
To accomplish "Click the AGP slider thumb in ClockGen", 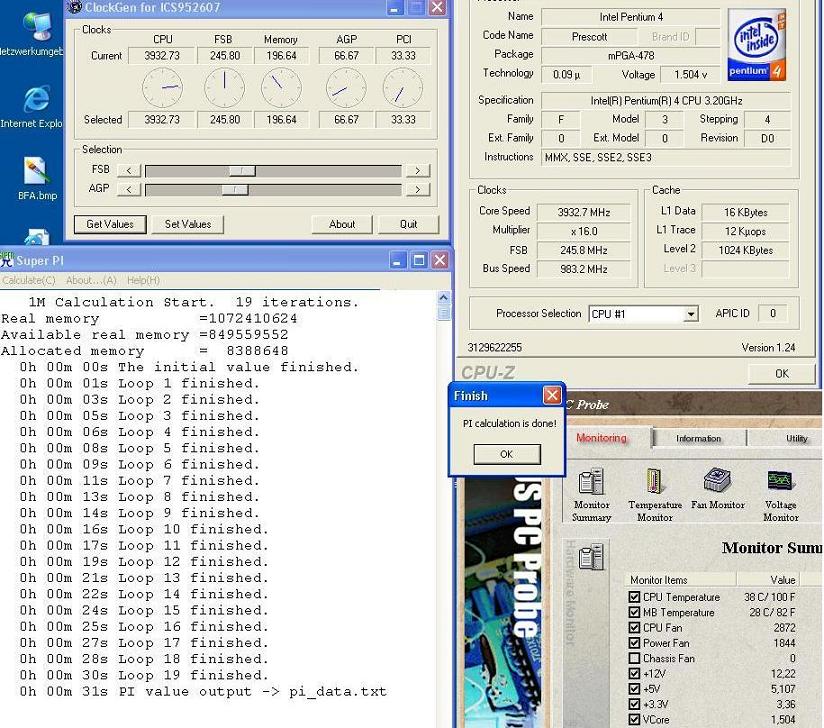I will (x=235, y=189).
